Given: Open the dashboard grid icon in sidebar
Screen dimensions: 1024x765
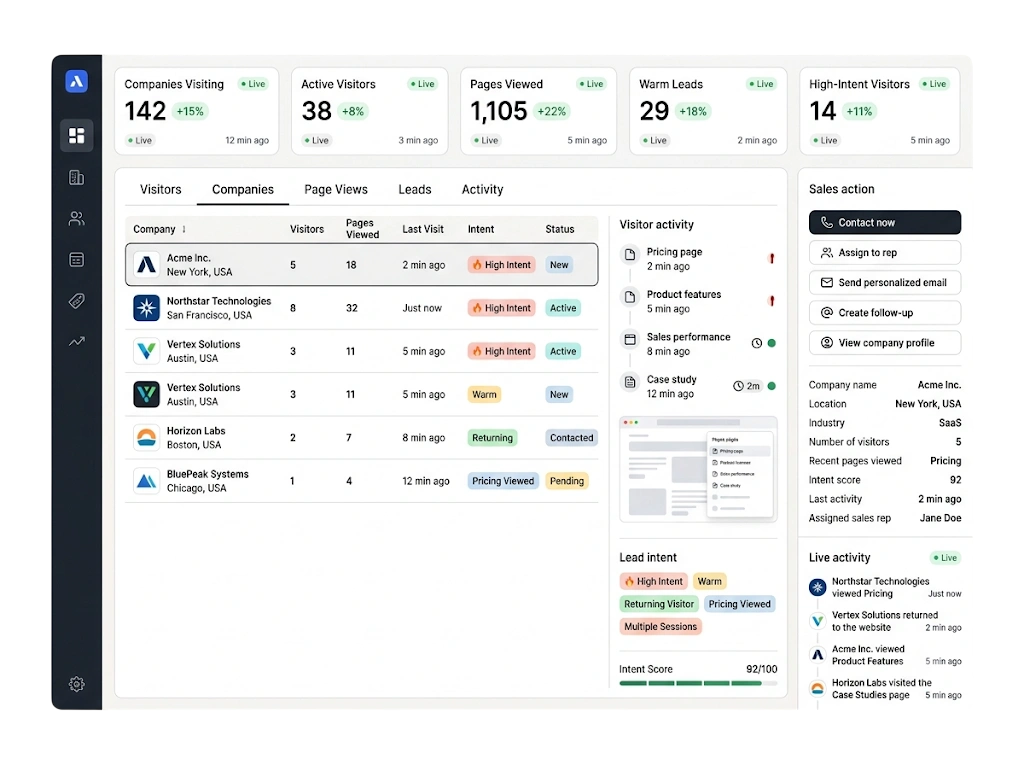Looking at the screenshot, I should pos(76,135).
